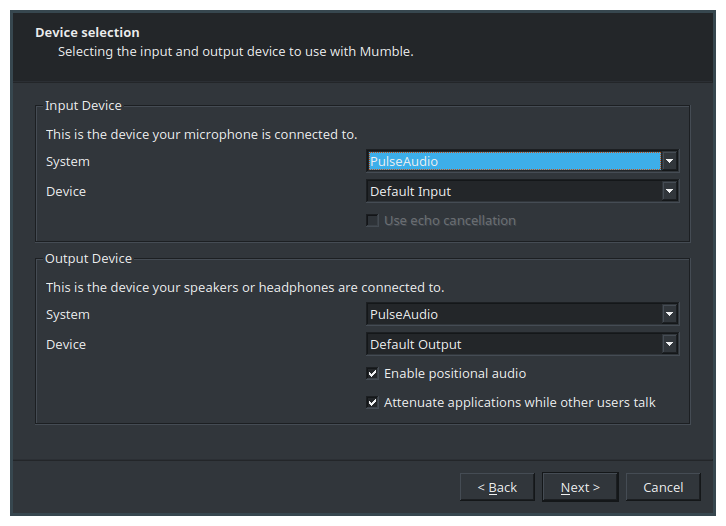Click the arrow beside Default Input

pos(670,191)
